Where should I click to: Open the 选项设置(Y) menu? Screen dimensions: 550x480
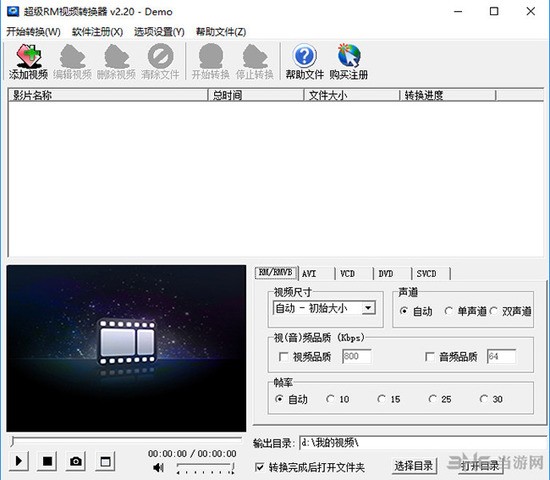pos(159,32)
